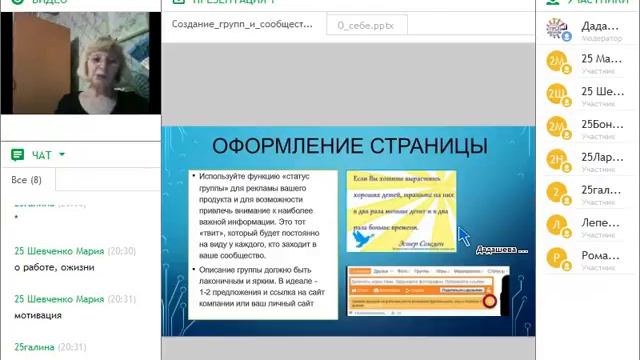Select participant 25 Ма... avatar

(x=557, y=62)
